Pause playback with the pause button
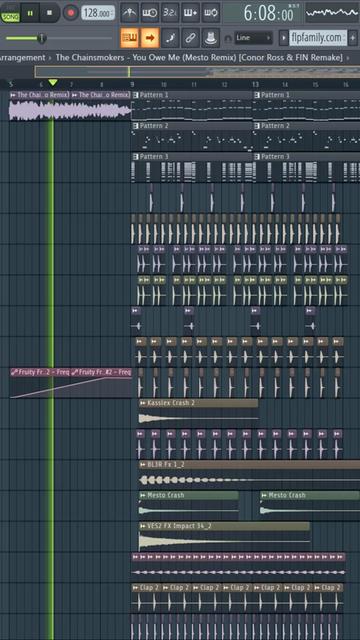Image resolution: width=360 pixels, height=640 pixels. coord(30,13)
